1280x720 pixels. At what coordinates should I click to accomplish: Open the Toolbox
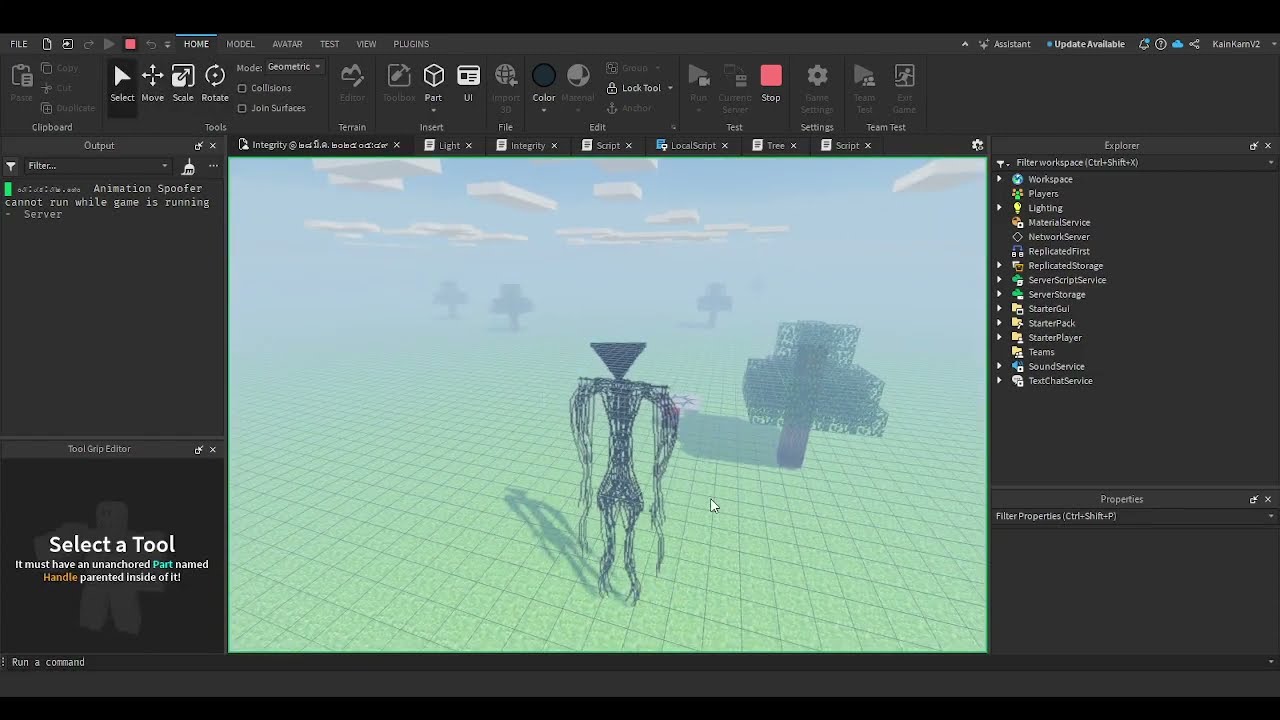pyautogui.click(x=399, y=83)
